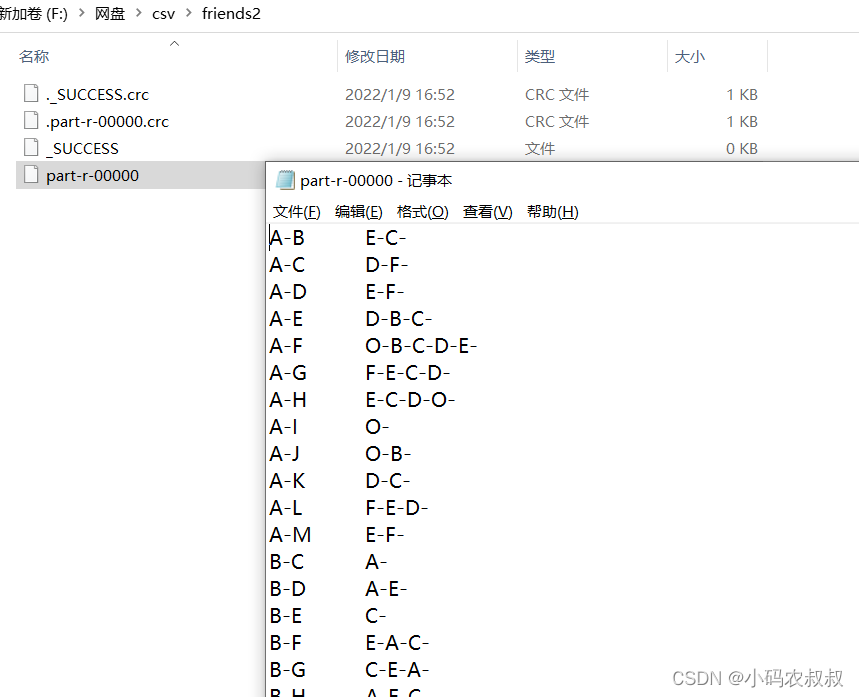The width and height of the screenshot is (859, 697).
Task: Navigate to the 网盘 folder via breadcrumb
Action: click(x=111, y=14)
